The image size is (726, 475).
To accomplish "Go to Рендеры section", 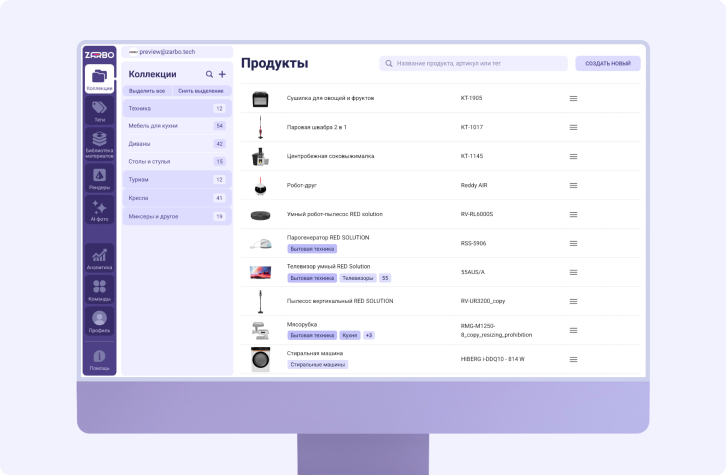I will pyautogui.click(x=99, y=179).
